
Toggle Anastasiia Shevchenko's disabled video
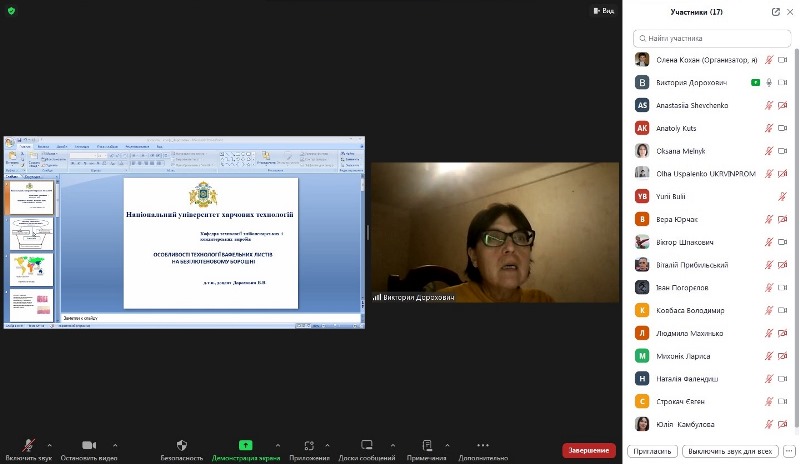pos(782,105)
